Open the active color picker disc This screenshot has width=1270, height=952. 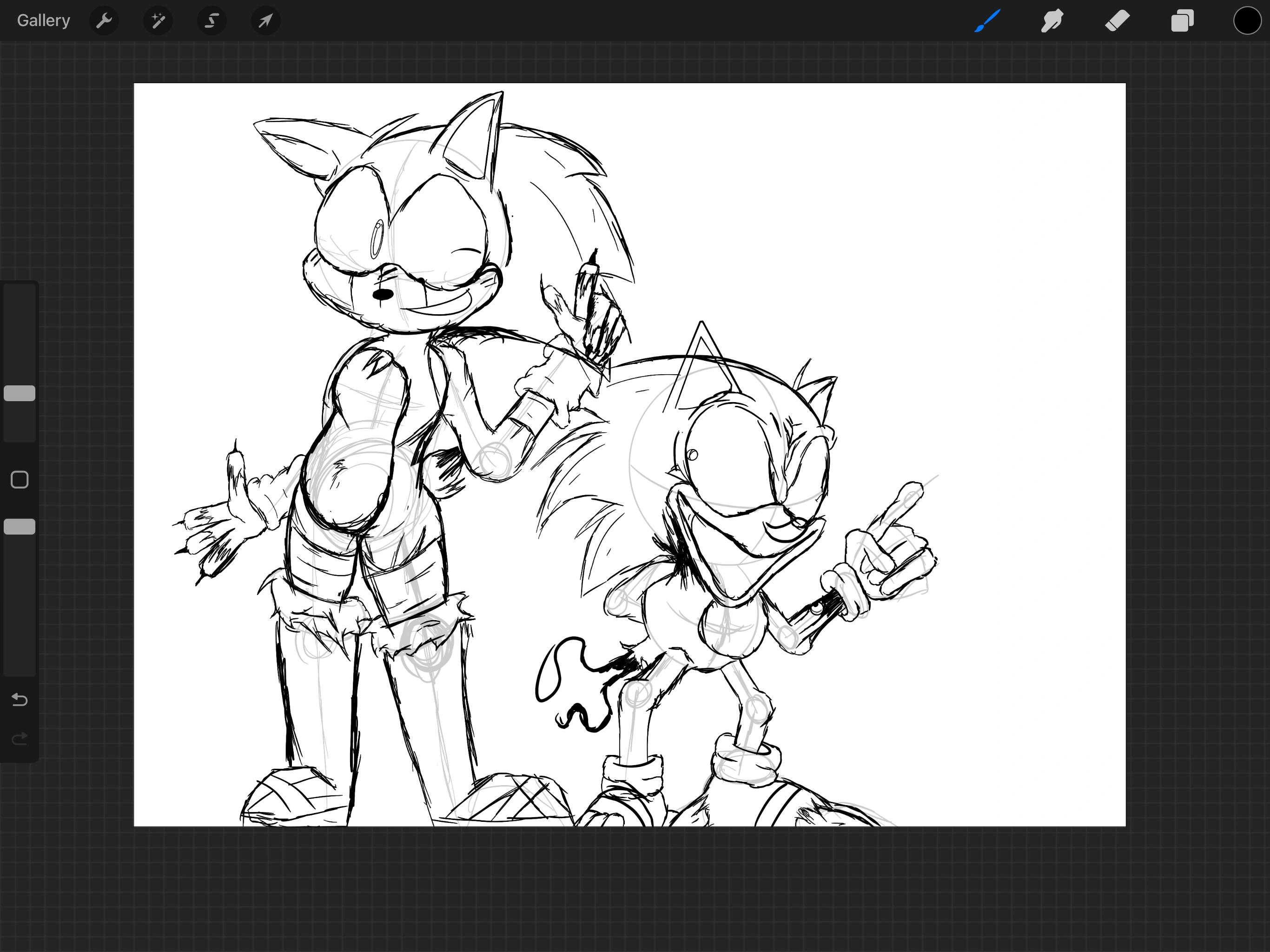click(1246, 20)
